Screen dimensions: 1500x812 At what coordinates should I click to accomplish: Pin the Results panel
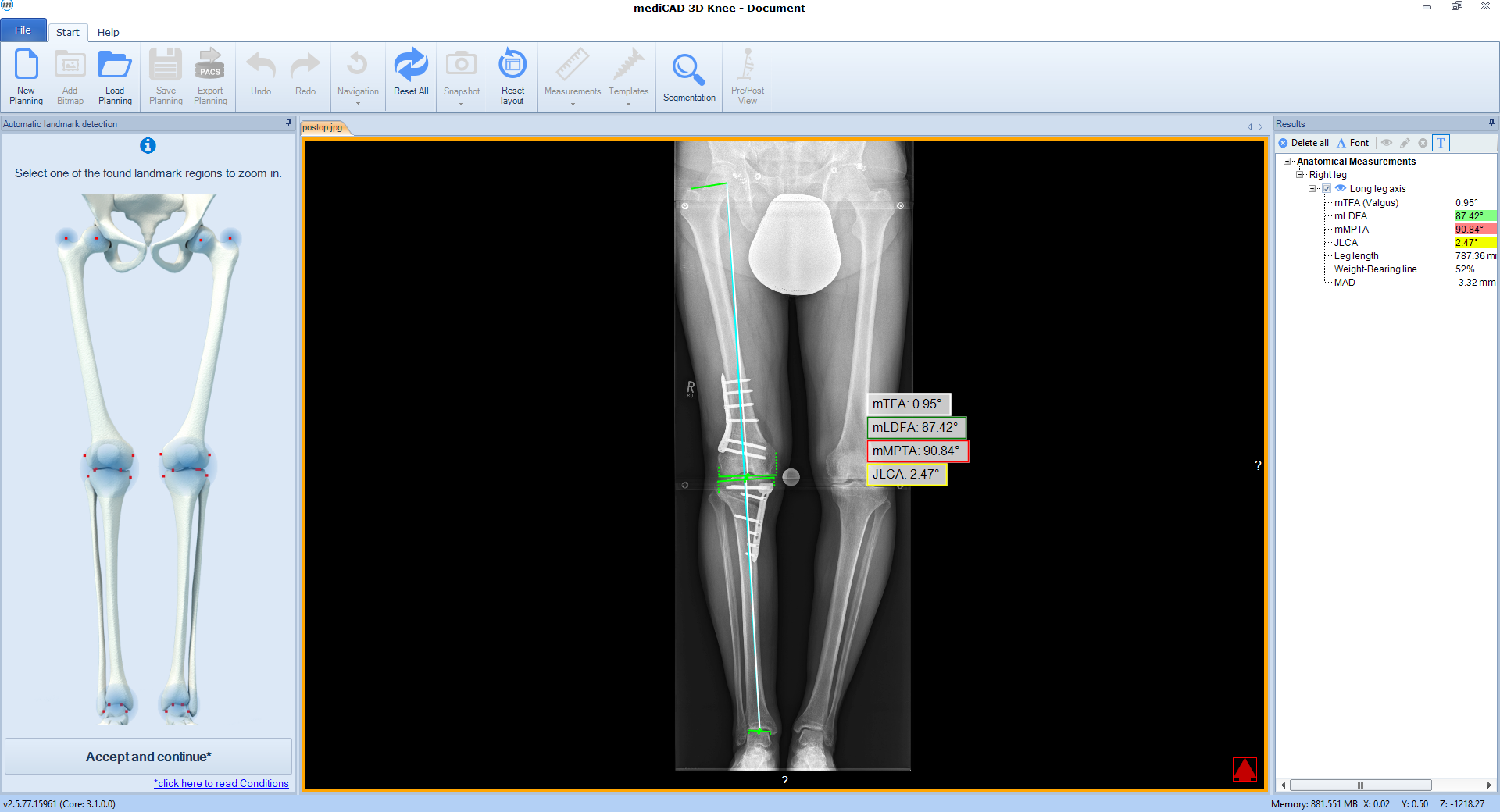1491,123
